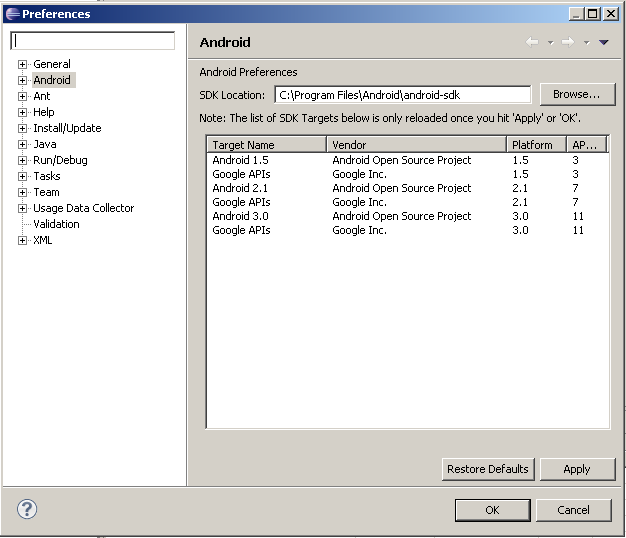The width and height of the screenshot is (626, 538).
Task: Expand the Install/Update tree node
Action: (22, 128)
